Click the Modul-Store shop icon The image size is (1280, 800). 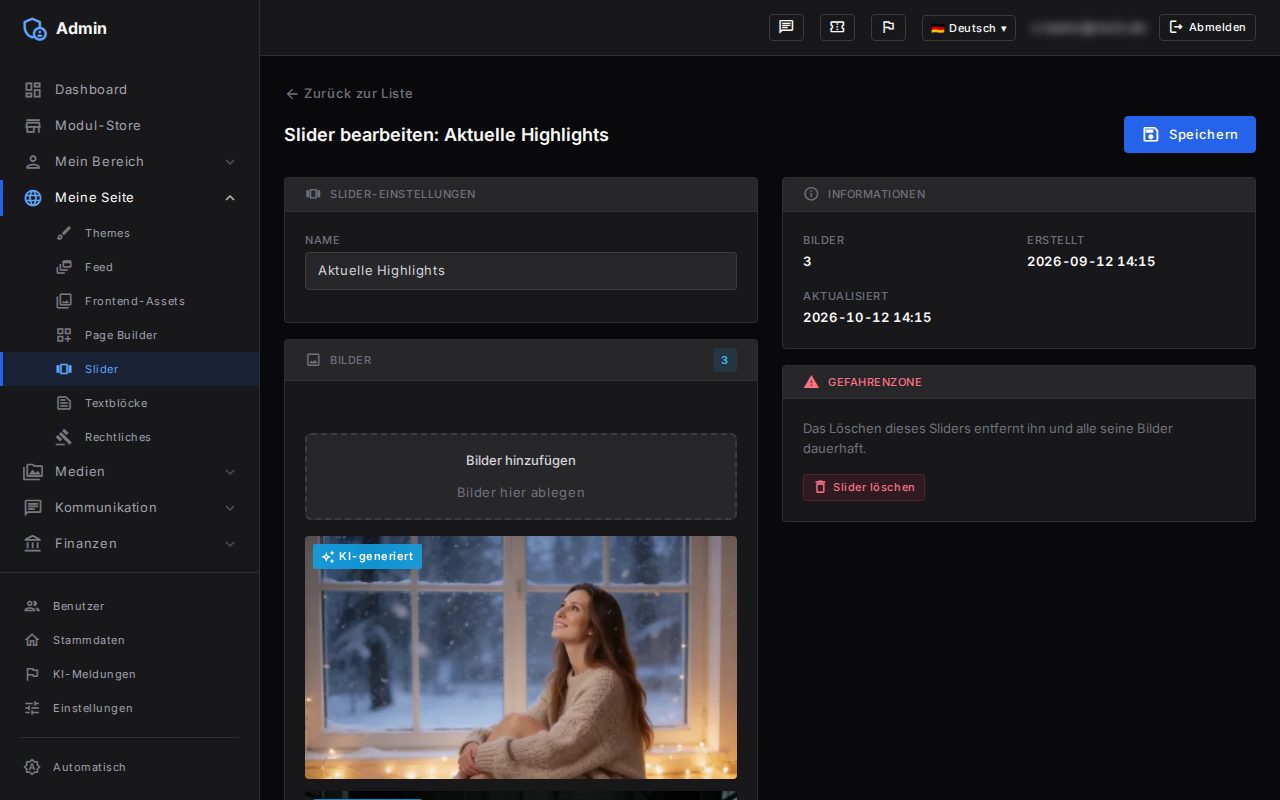pyautogui.click(x=33, y=126)
